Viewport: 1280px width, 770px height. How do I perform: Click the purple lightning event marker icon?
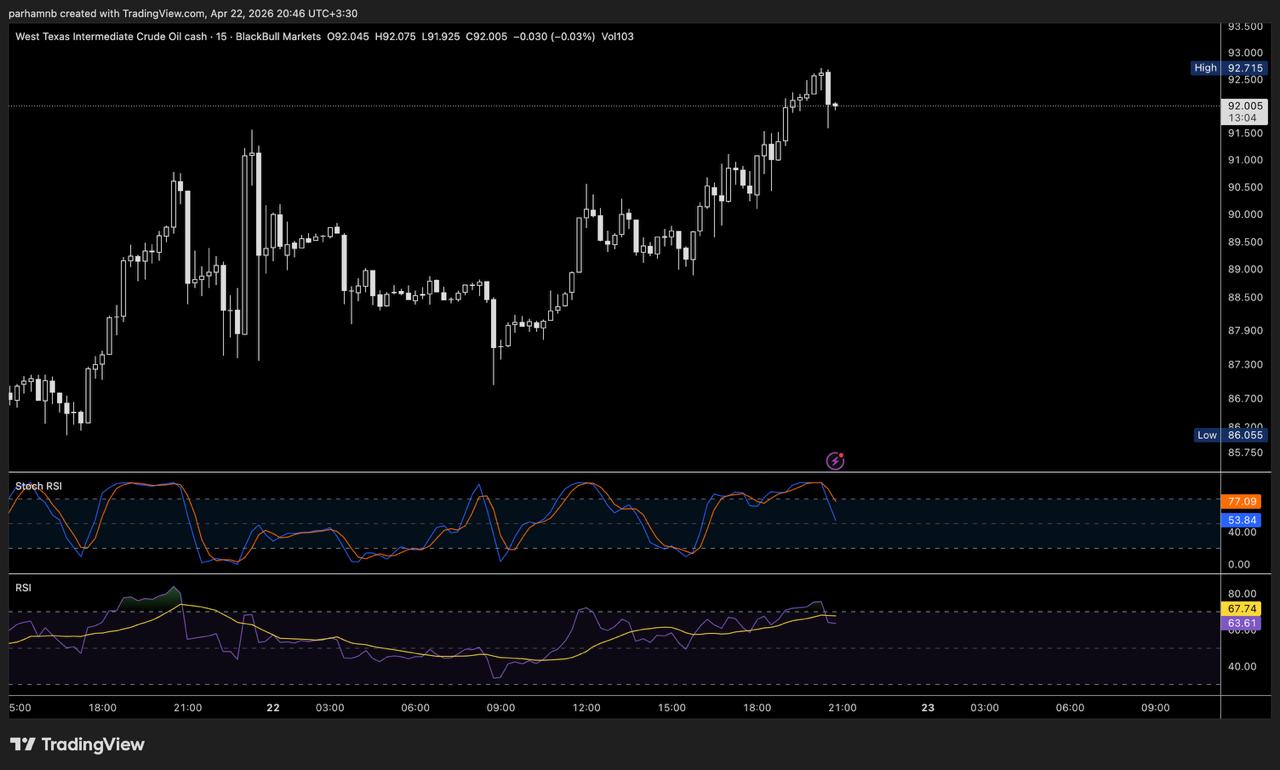(x=835, y=460)
